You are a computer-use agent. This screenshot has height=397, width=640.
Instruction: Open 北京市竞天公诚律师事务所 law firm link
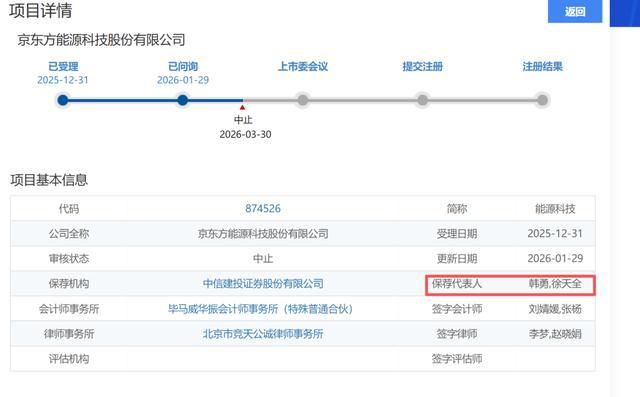coord(263,334)
